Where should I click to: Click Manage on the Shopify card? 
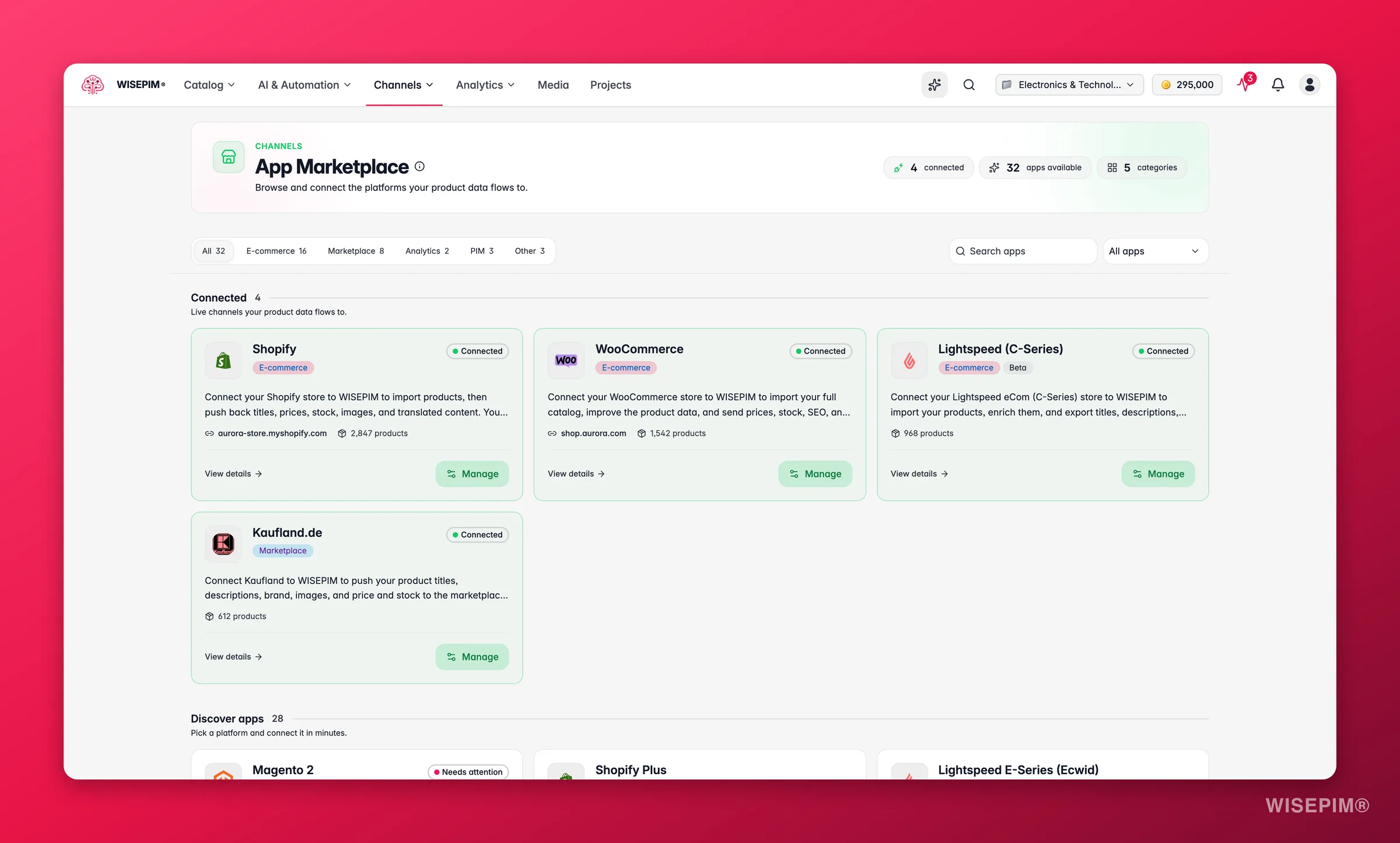pos(472,474)
